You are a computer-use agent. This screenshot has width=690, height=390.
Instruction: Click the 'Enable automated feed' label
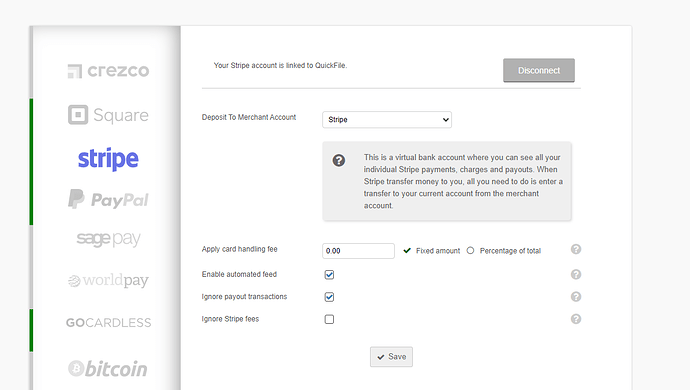point(239,274)
